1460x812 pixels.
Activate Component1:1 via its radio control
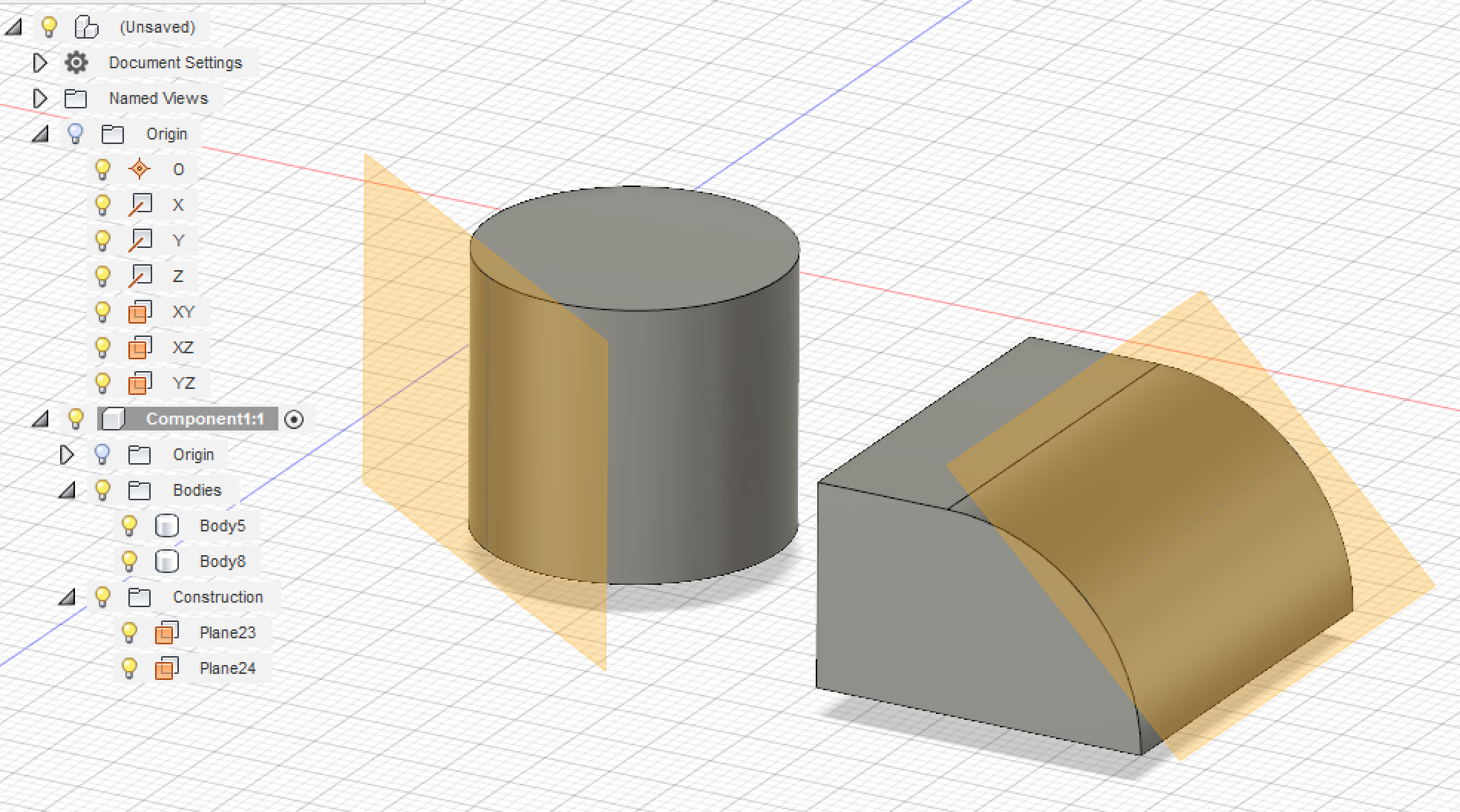(x=295, y=419)
